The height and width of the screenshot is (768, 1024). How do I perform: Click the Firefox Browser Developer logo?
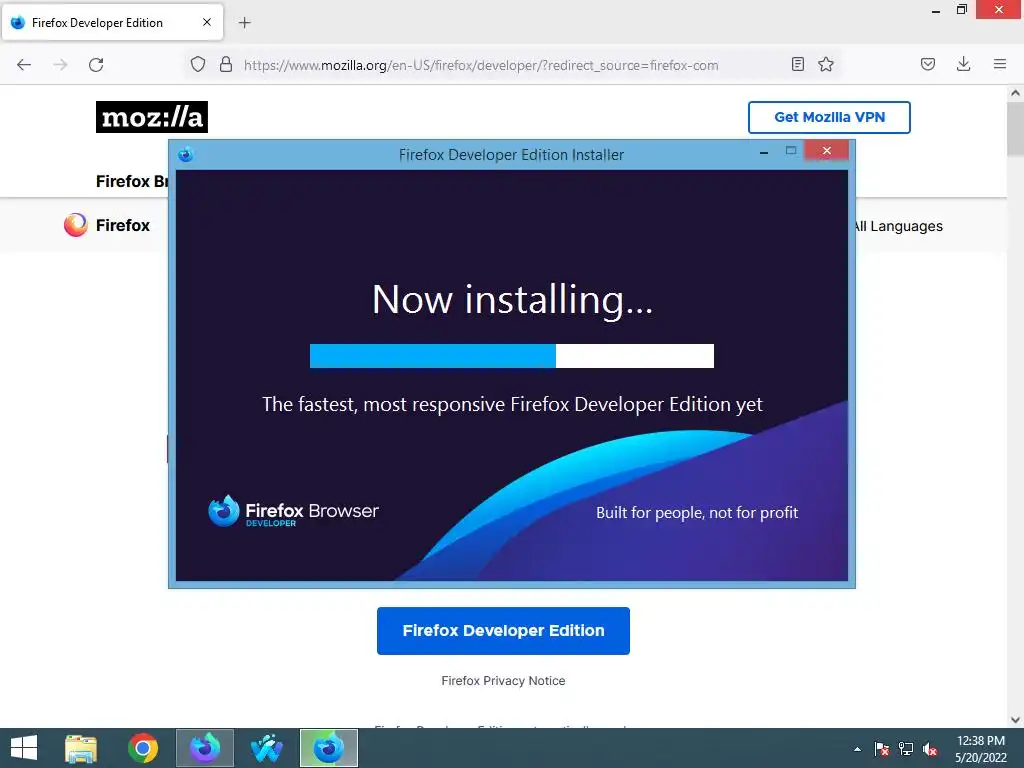coord(293,511)
